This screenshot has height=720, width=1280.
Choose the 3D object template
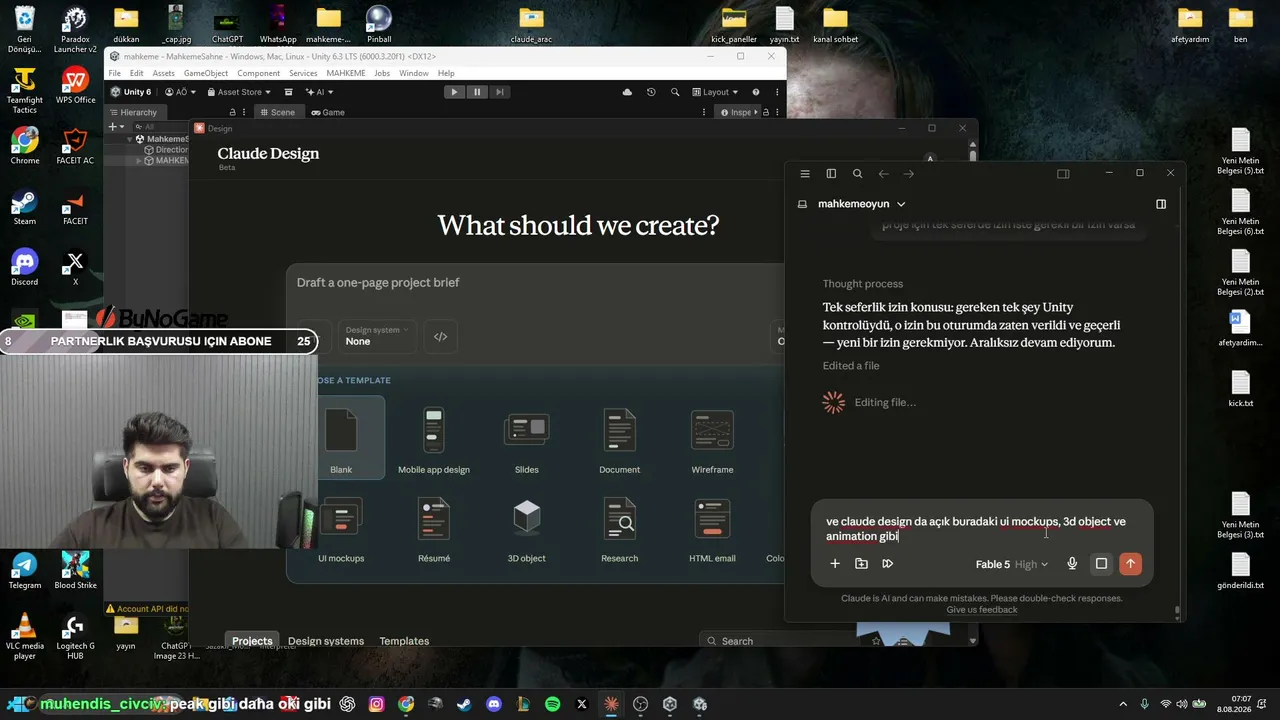pyautogui.click(x=527, y=530)
